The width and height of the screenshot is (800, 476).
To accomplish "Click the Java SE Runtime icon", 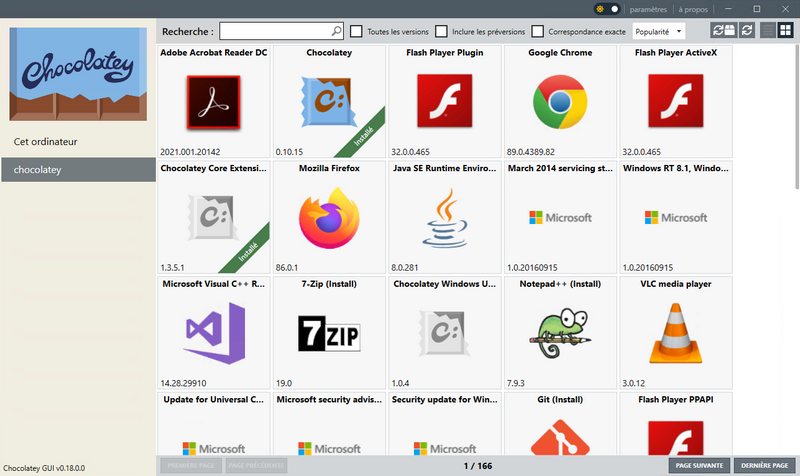I will click(445, 217).
